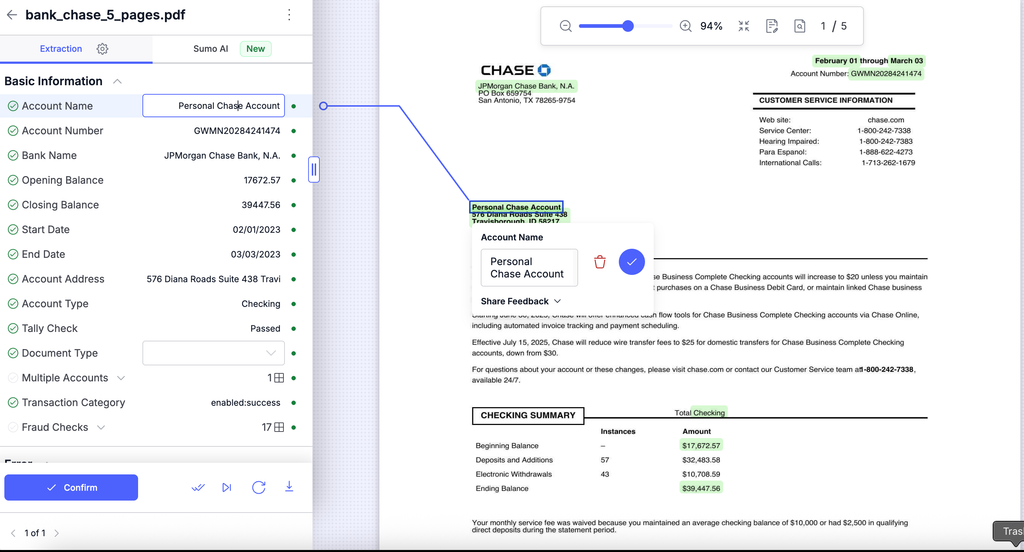Select the Transaction Category value enabled:success
Viewport: 1024px width, 552px height.
coord(246,402)
